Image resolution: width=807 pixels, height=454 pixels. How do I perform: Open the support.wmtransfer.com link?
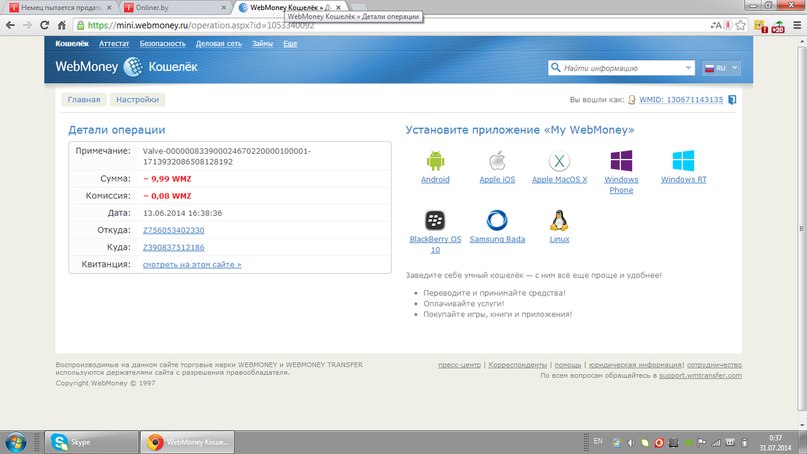tap(700, 375)
